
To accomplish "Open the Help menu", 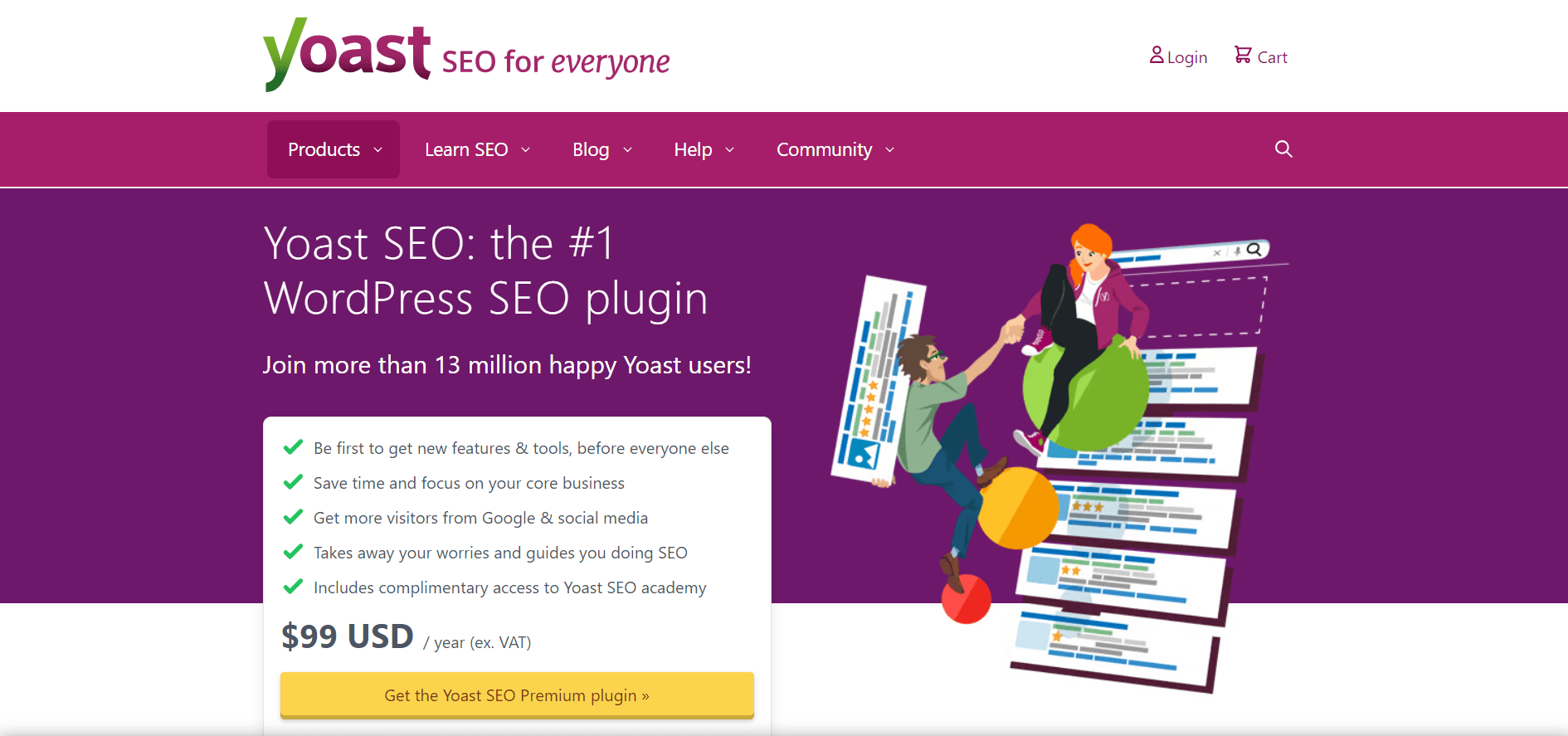I will pos(704,149).
